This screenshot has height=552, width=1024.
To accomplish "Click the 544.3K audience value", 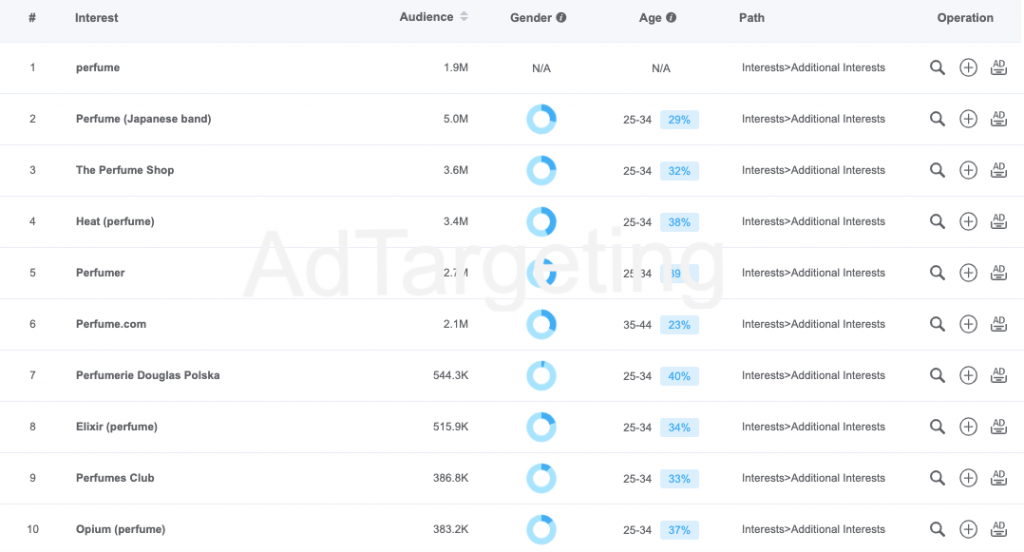I will click(x=451, y=375).
